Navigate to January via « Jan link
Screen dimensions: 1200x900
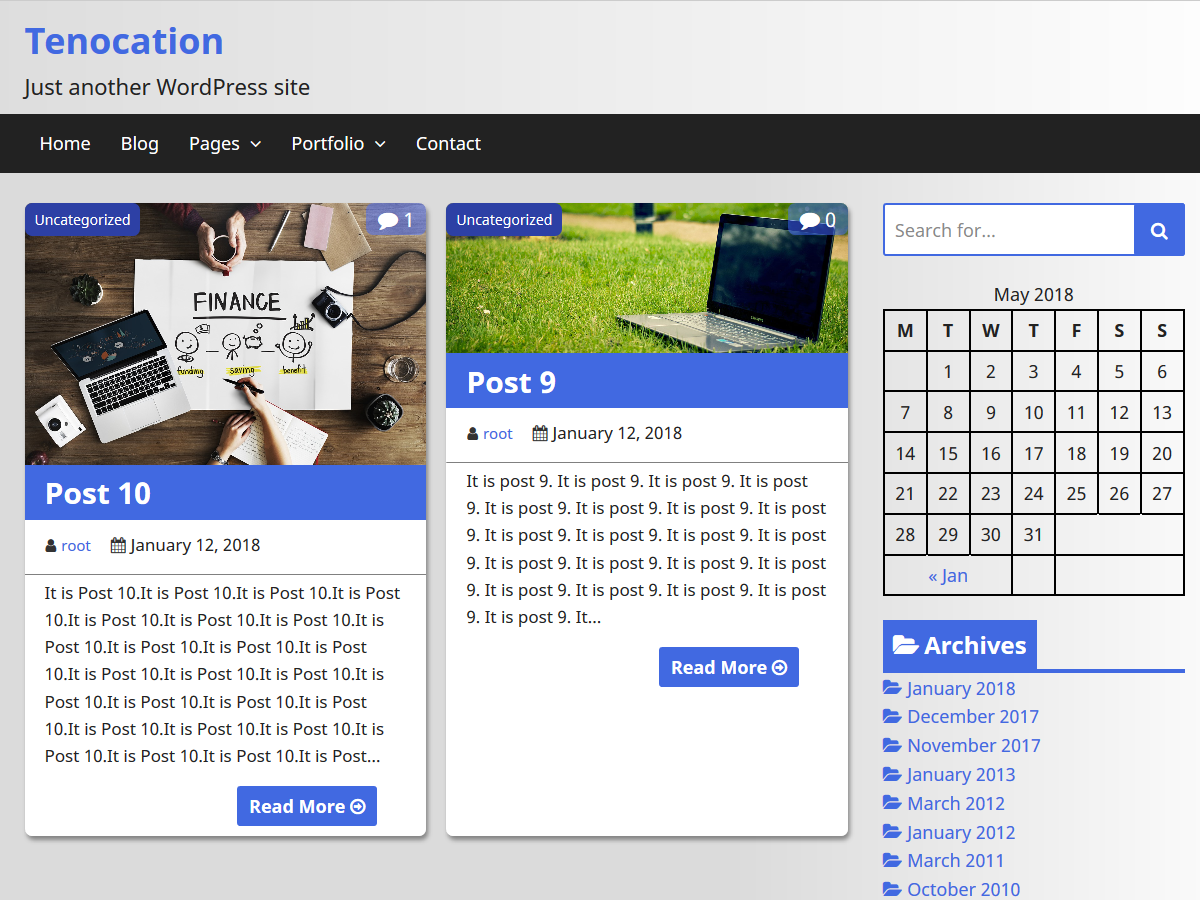(948, 575)
